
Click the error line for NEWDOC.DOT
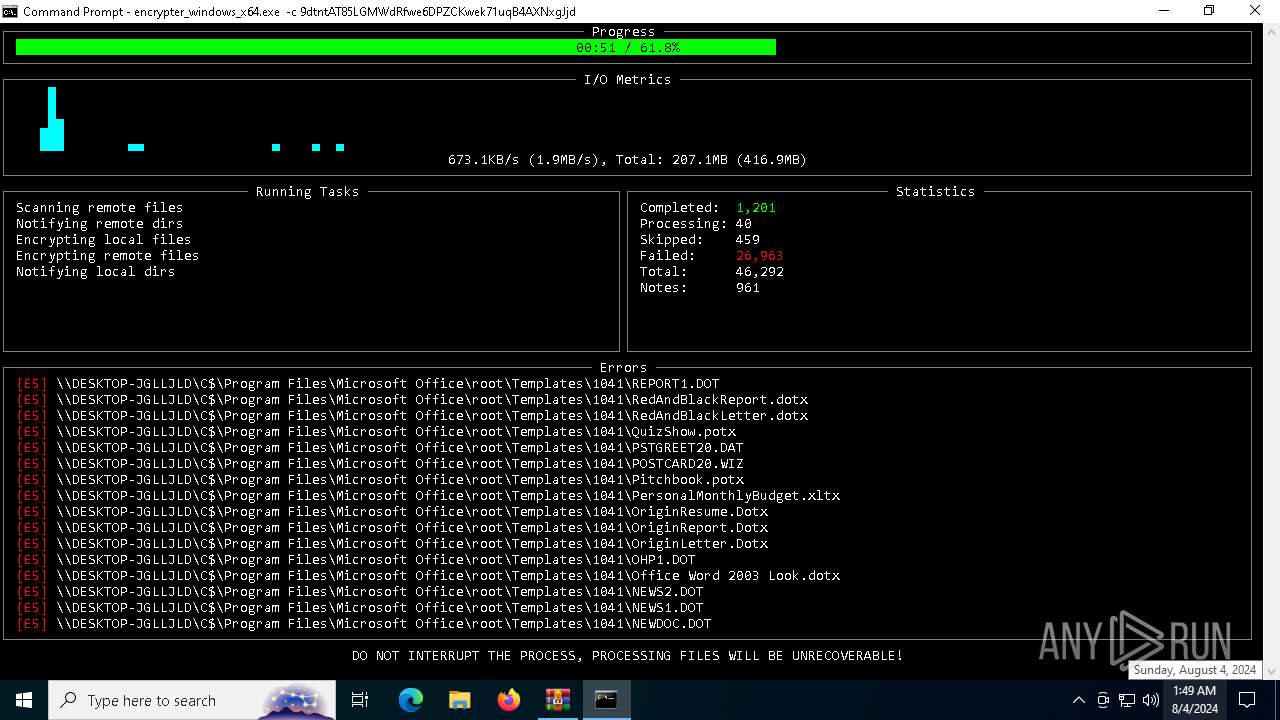click(x=364, y=624)
